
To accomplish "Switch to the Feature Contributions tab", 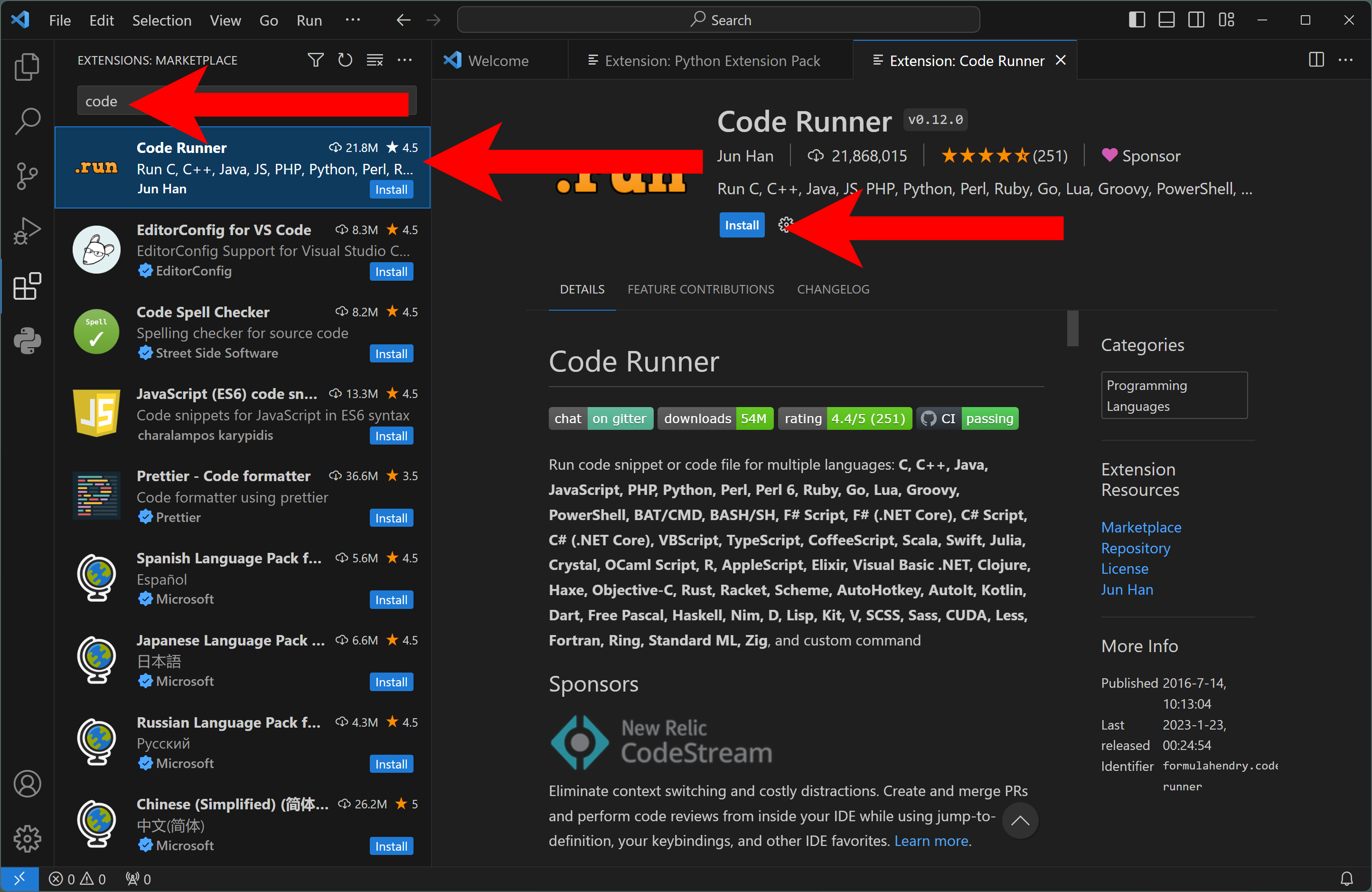I will pyautogui.click(x=700, y=289).
